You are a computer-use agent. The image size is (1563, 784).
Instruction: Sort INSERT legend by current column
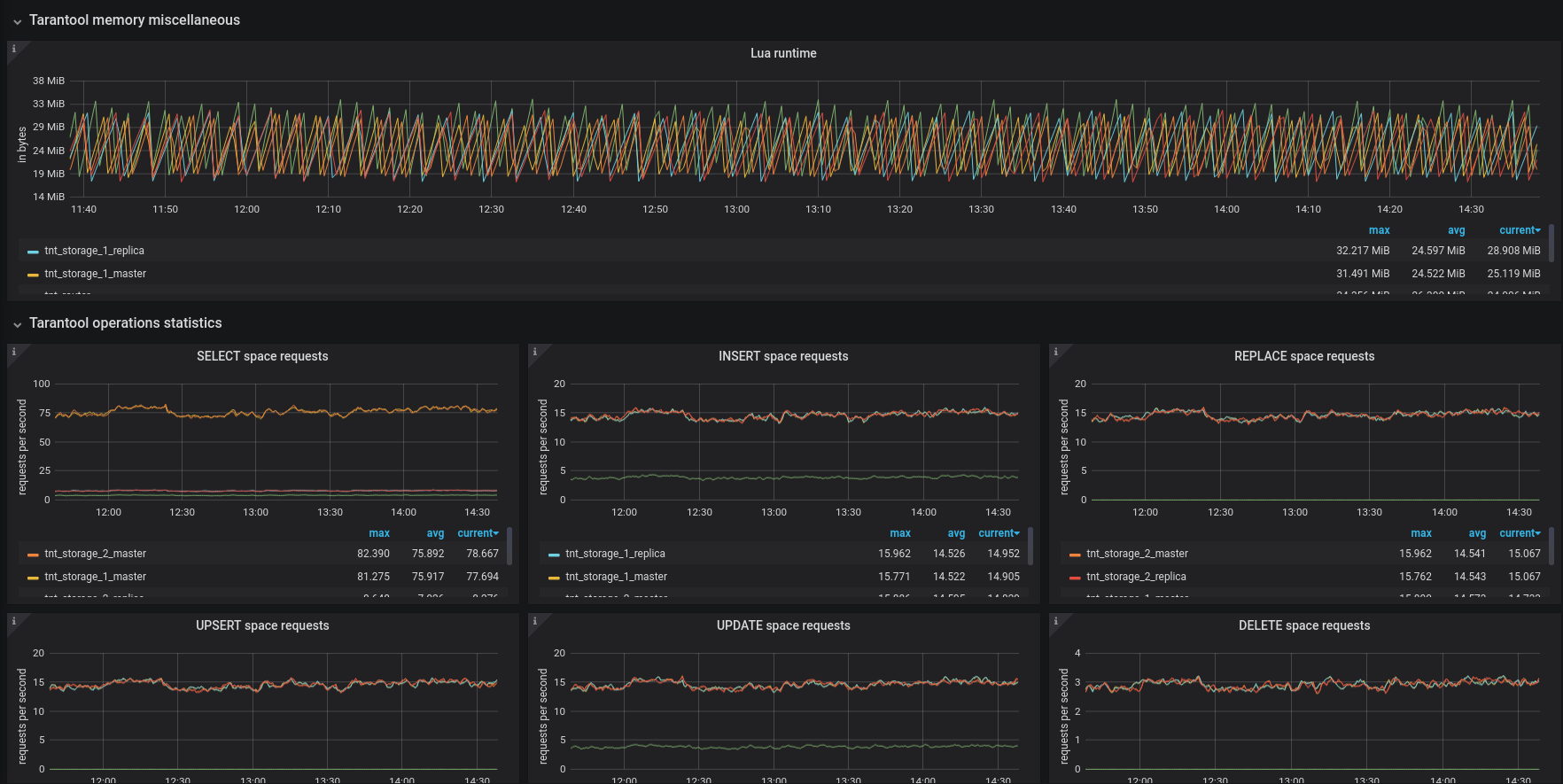click(x=999, y=533)
